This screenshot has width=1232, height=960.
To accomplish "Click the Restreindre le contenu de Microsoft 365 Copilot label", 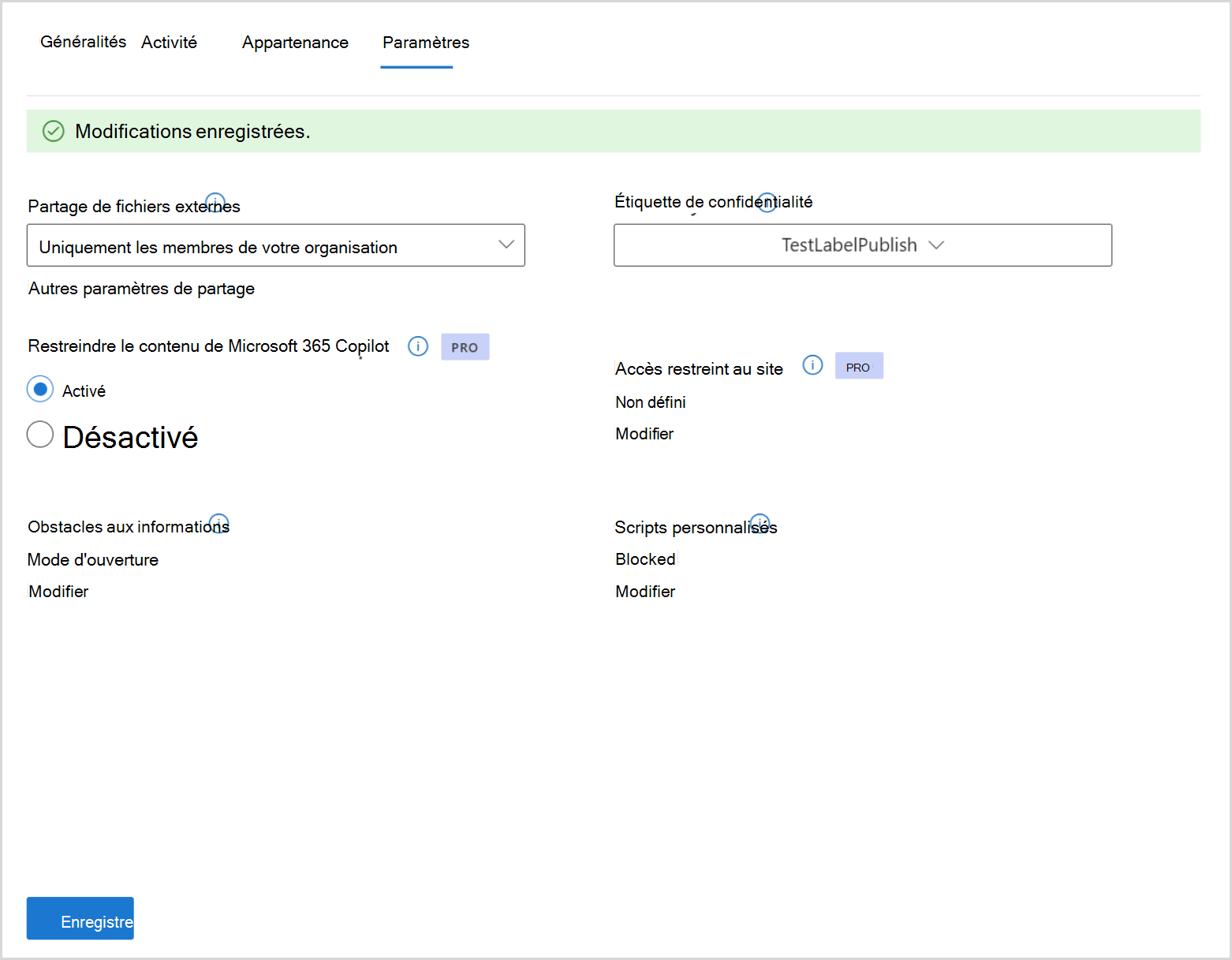I will pos(208,346).
